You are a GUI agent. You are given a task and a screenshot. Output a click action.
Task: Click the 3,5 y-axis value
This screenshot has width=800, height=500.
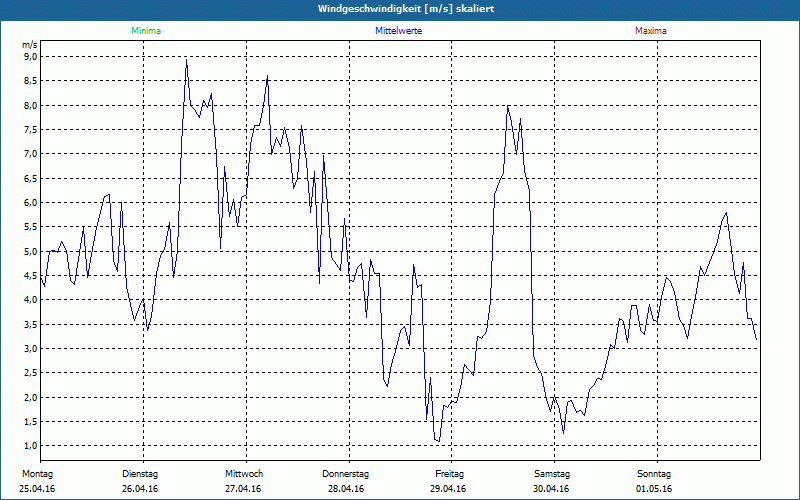coord(31,324)
